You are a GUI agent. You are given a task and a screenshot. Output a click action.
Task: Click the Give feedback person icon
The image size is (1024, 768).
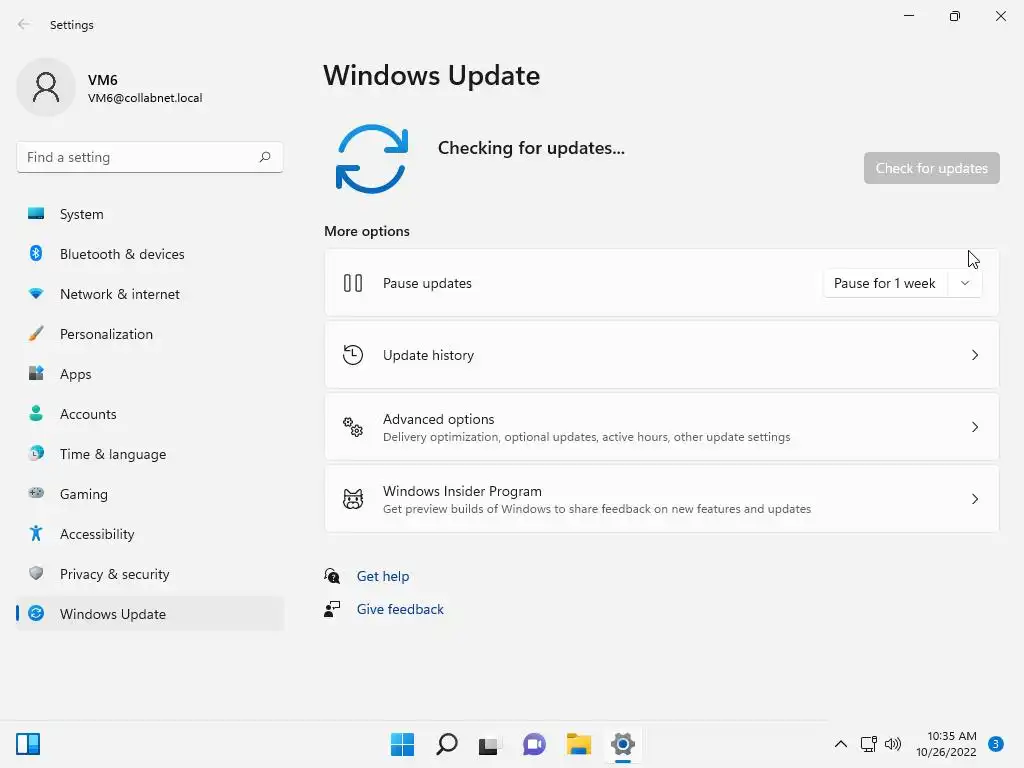click(332, 609)
